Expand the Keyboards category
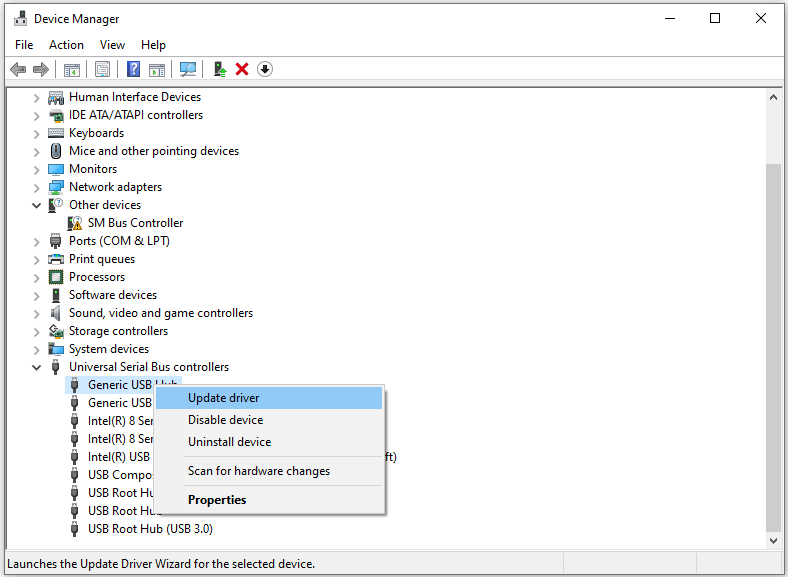Viewport: 788px width, 577px height. tap(37, 133)
